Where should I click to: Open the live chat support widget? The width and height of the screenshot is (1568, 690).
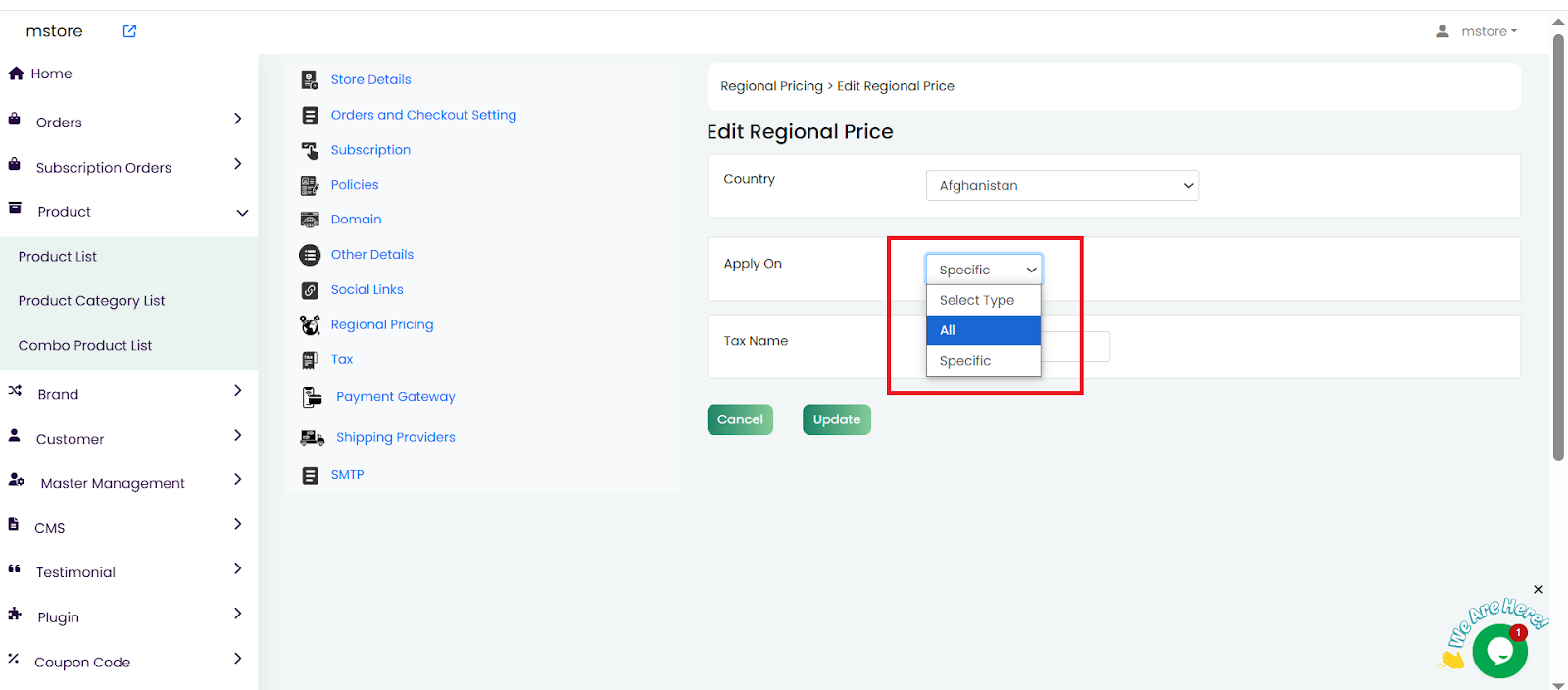[x=1499, y=651]
